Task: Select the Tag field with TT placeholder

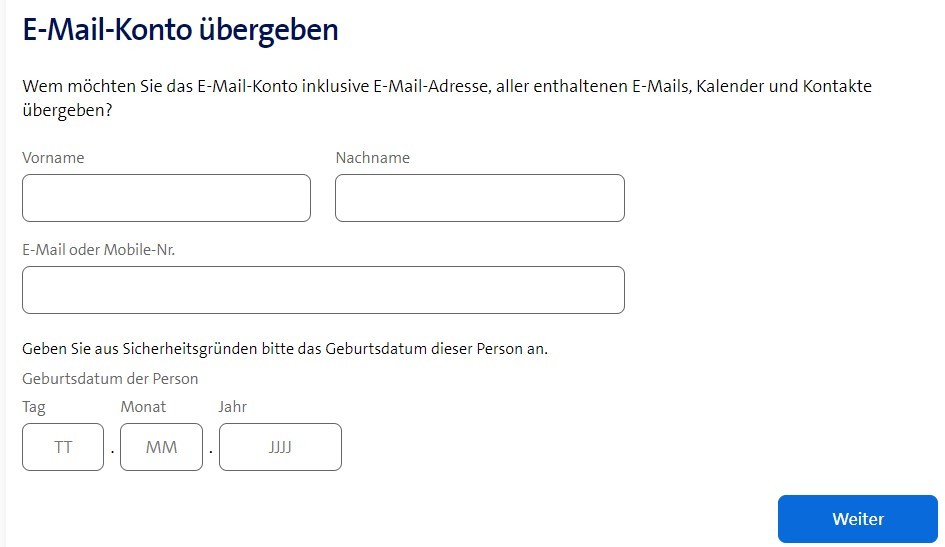Action: [x=63, y=447]
